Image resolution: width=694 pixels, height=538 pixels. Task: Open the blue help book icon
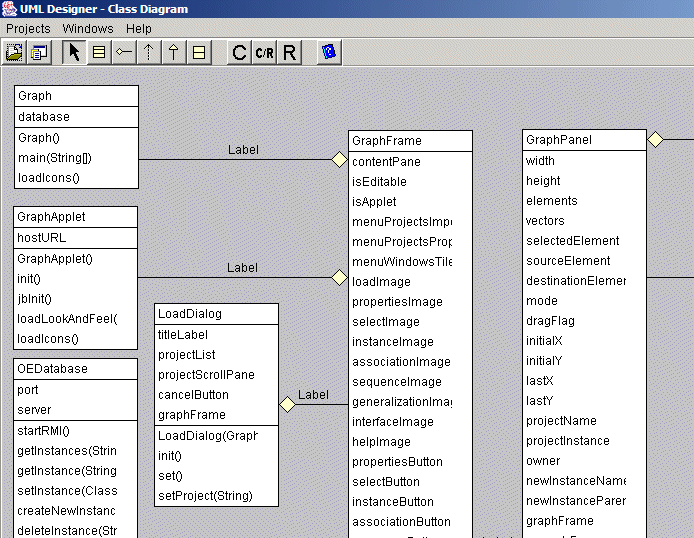[x=329, y=53]
